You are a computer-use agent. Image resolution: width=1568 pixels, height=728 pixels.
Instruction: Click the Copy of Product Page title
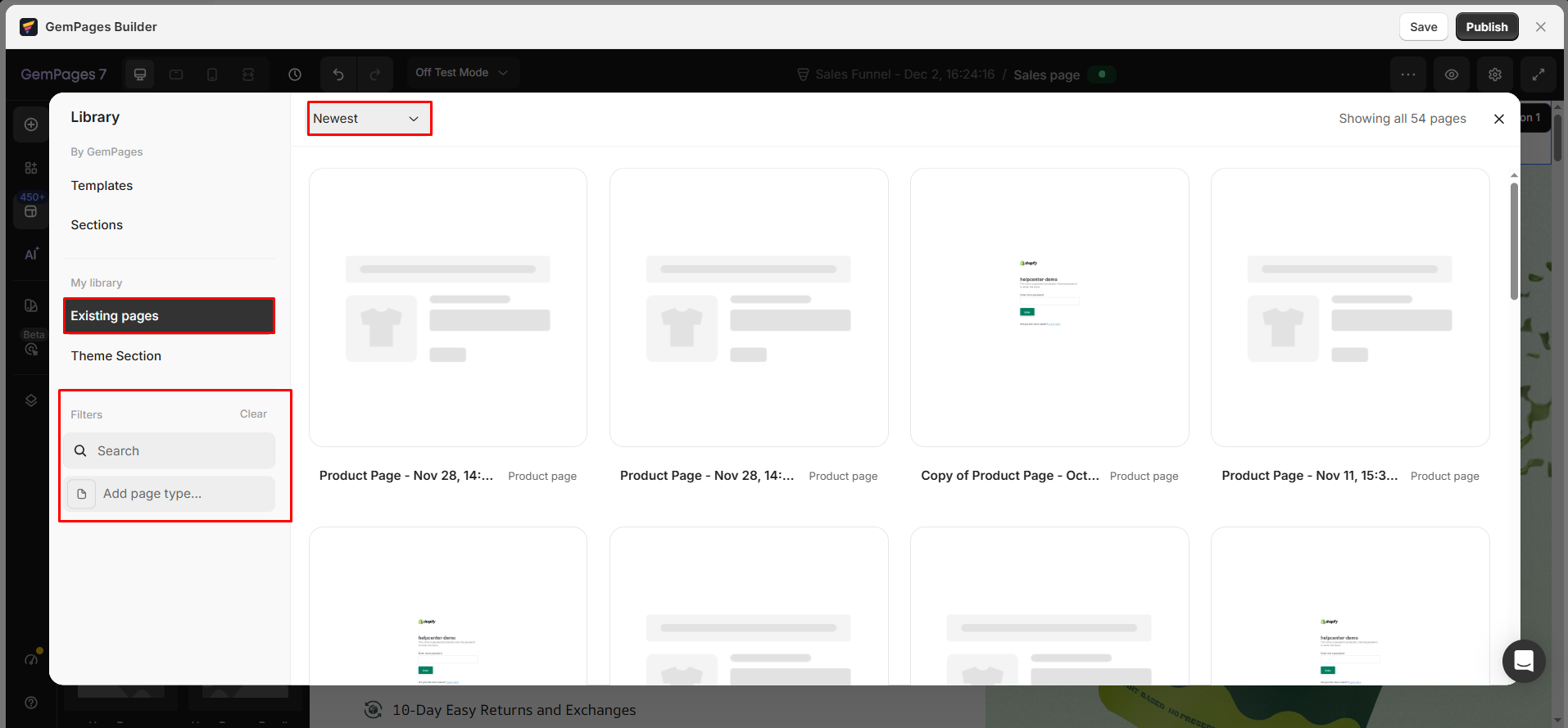[1010, 476]
